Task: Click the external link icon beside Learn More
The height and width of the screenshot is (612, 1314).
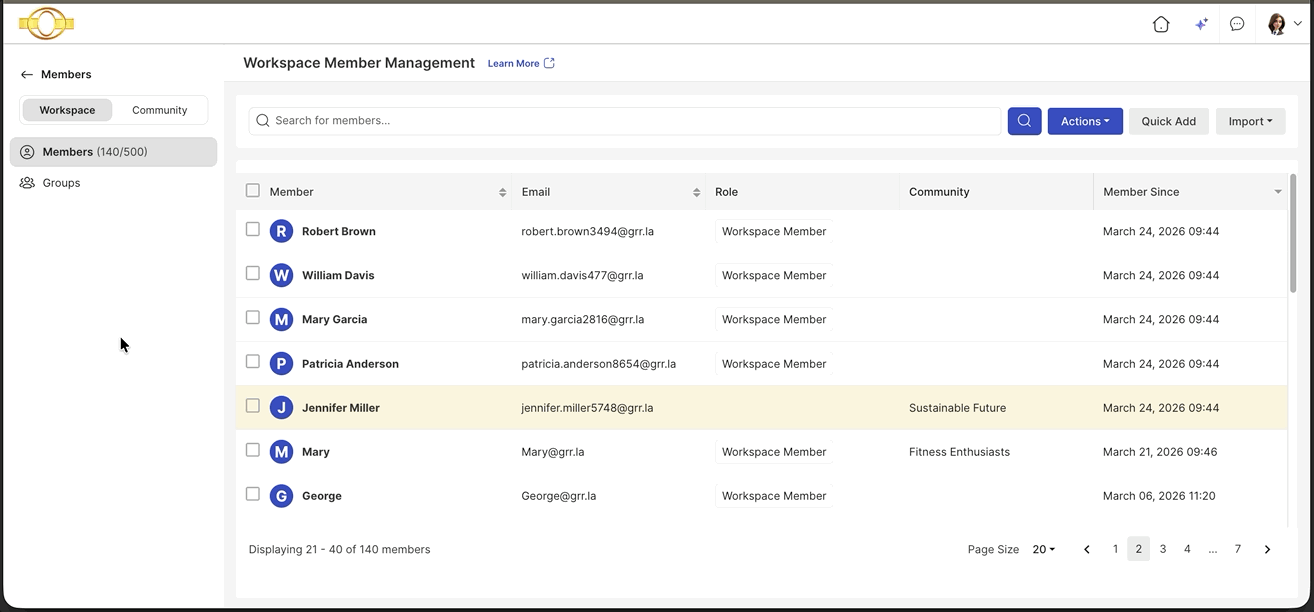Action: tap(549, 63)
